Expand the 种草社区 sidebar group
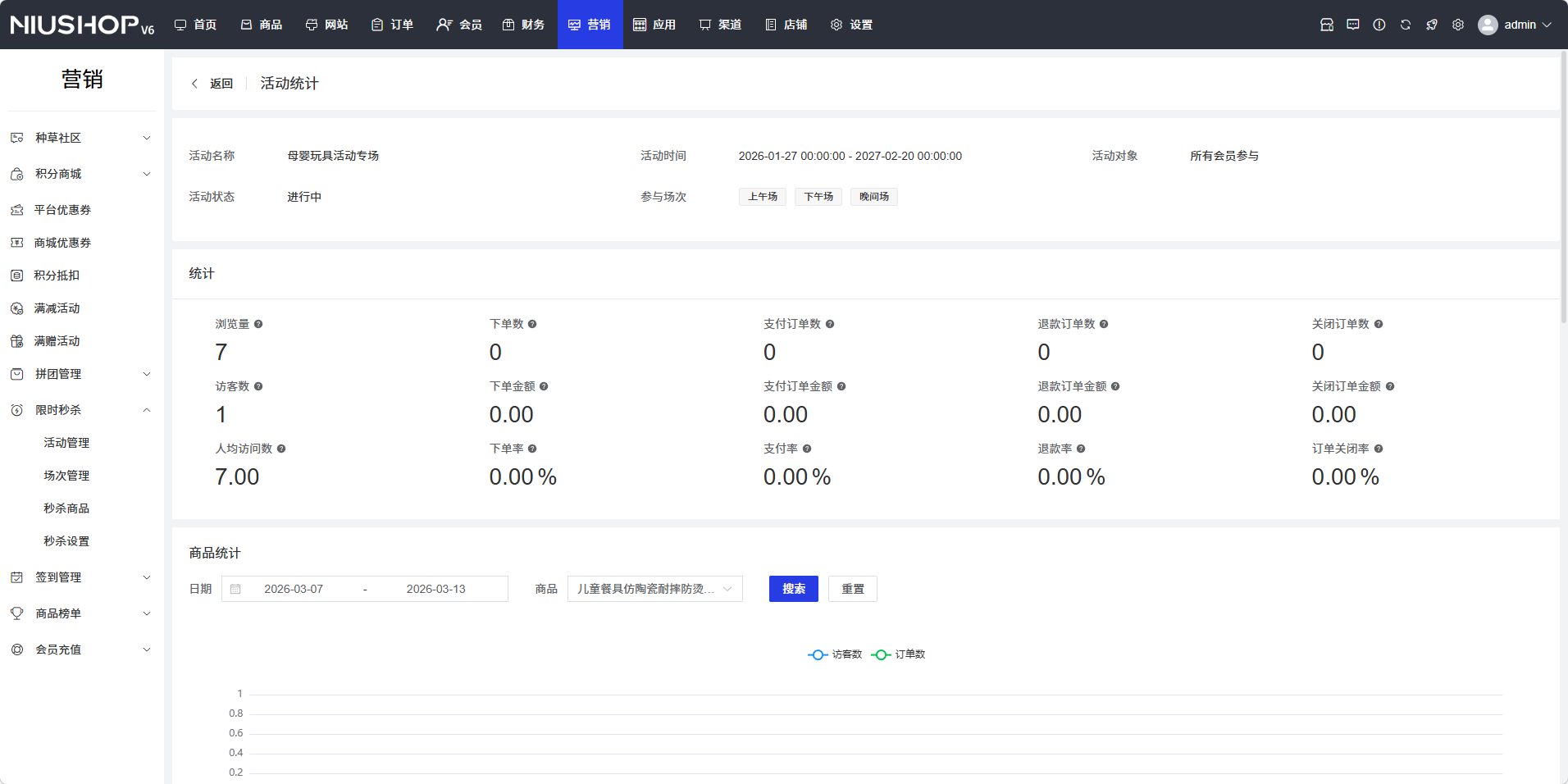1568x784 pixels. [x=80, y=138]
